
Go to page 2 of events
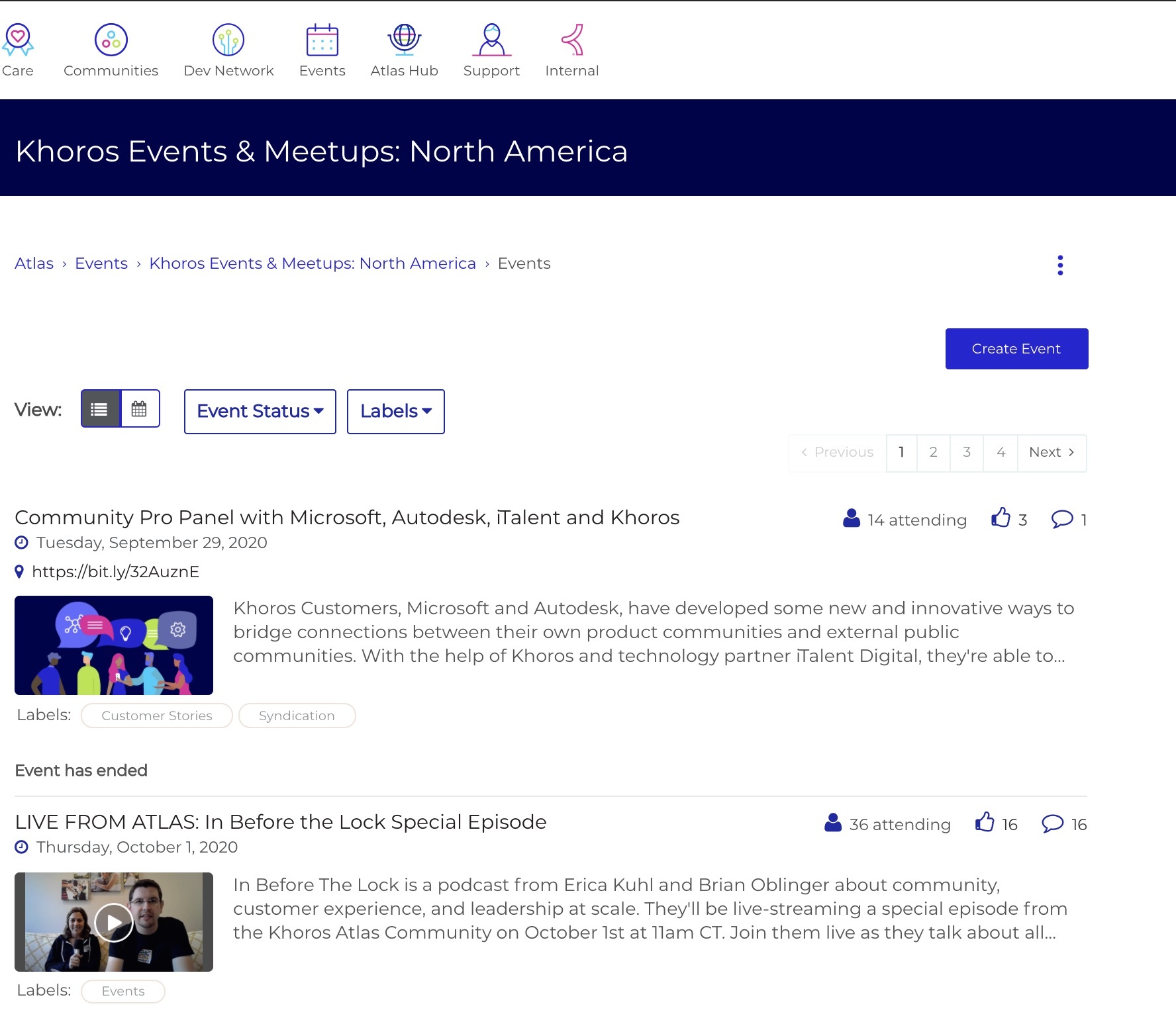click(x=934, y=453)
